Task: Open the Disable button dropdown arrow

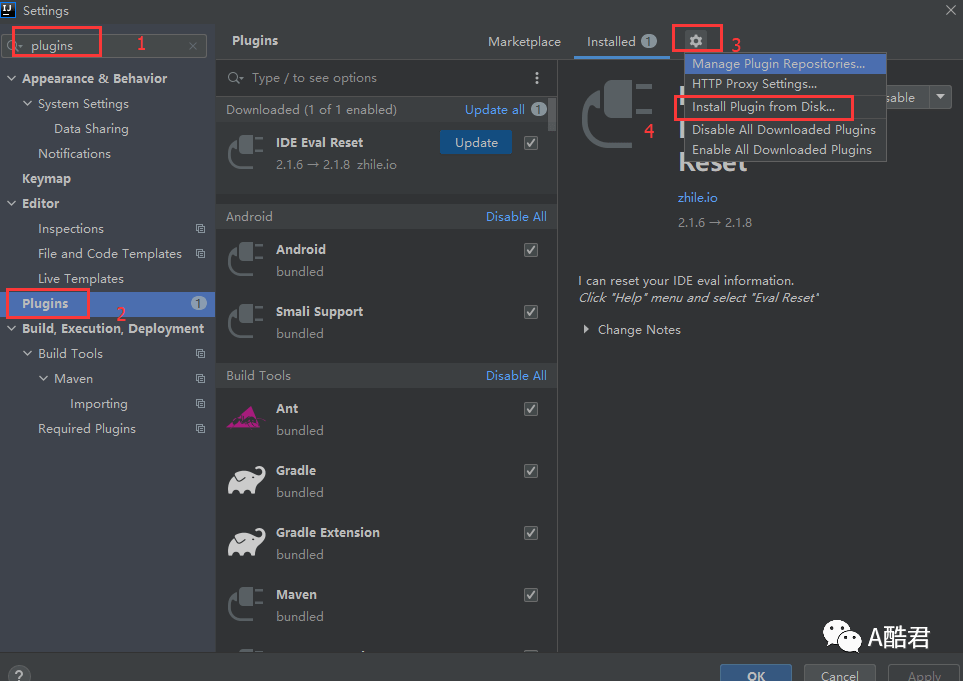Action: pos(940,97)
